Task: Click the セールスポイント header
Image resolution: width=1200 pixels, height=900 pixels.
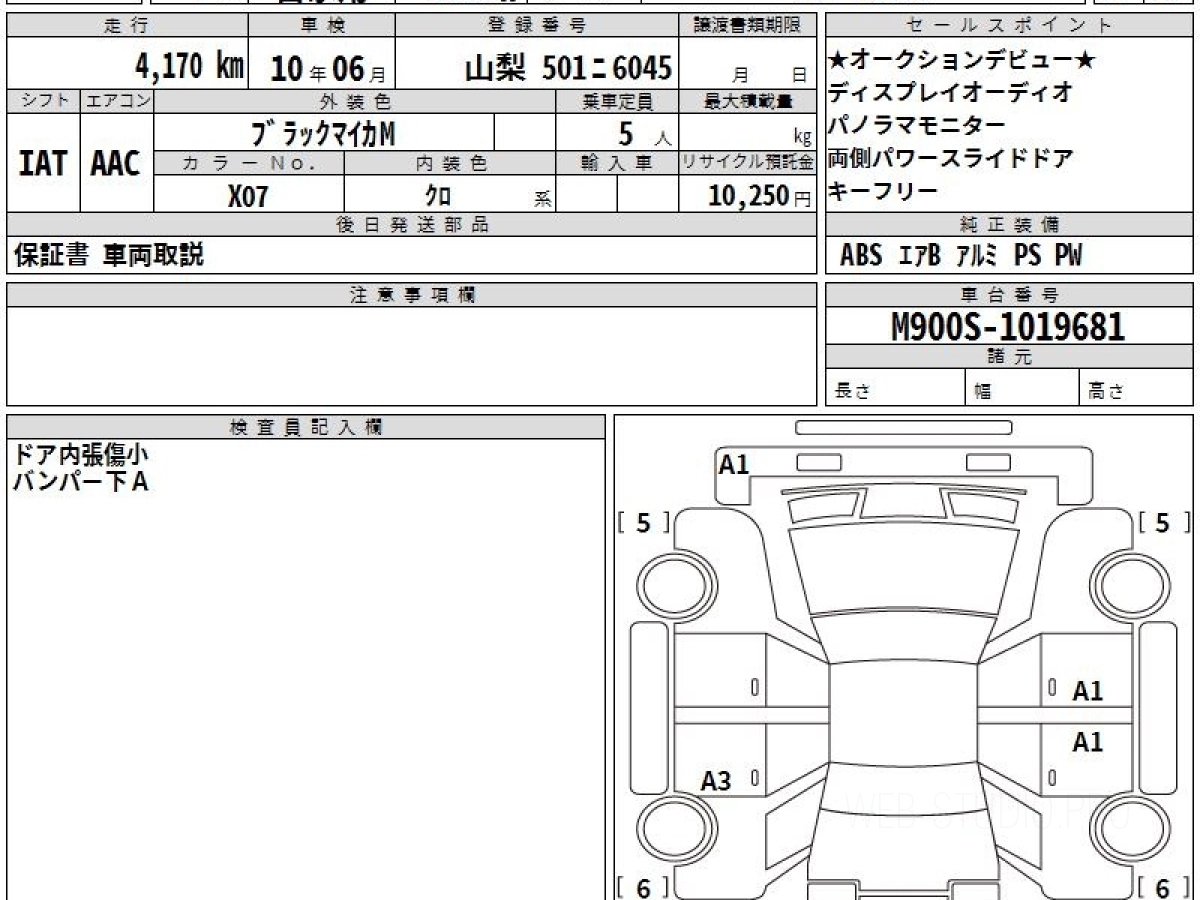Action: (x=1008, y=26)
